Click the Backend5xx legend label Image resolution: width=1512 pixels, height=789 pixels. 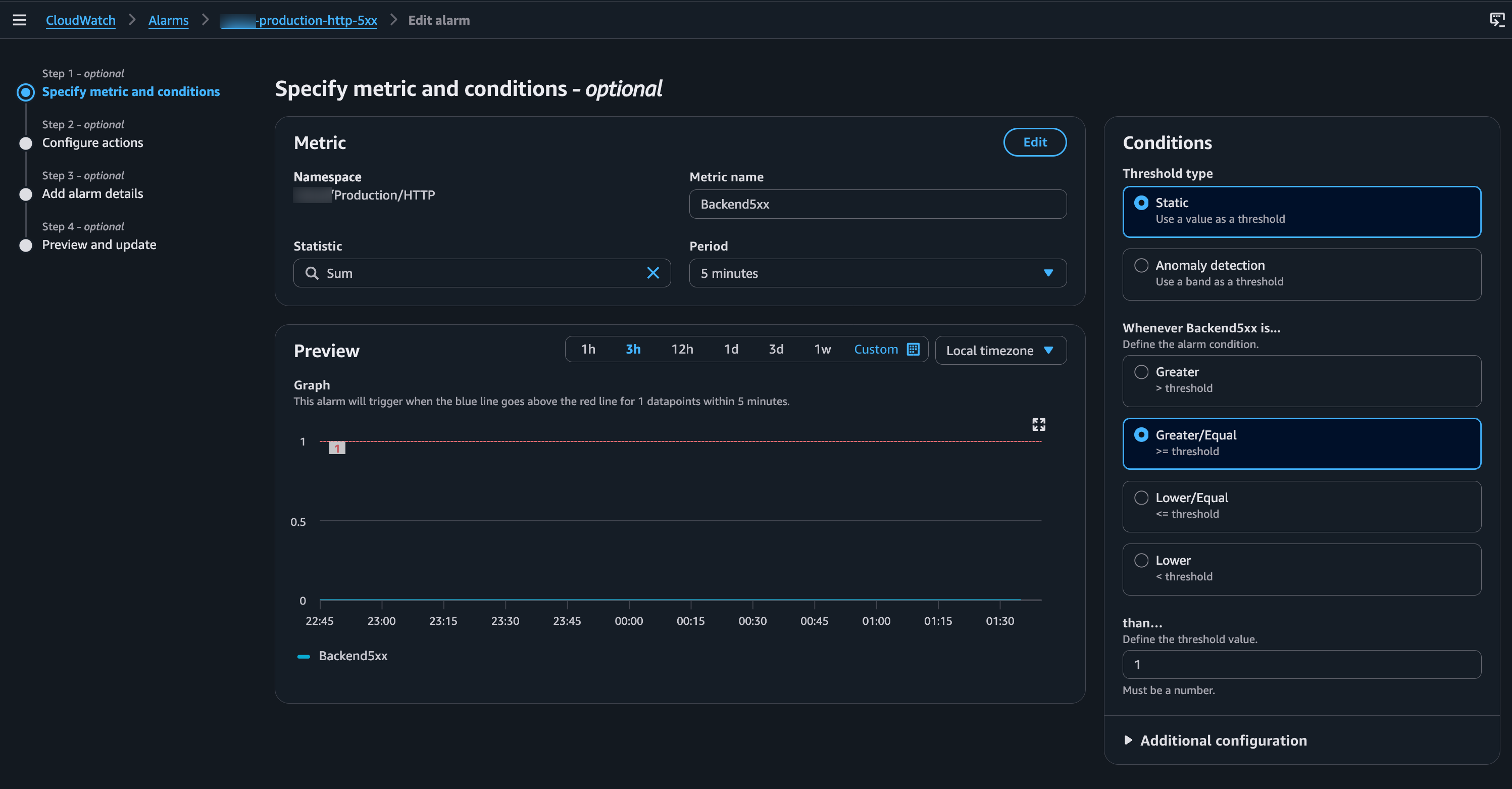[353, 656]
